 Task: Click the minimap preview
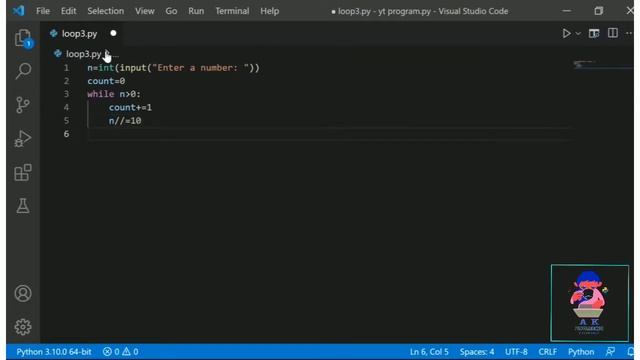[602, 64]
